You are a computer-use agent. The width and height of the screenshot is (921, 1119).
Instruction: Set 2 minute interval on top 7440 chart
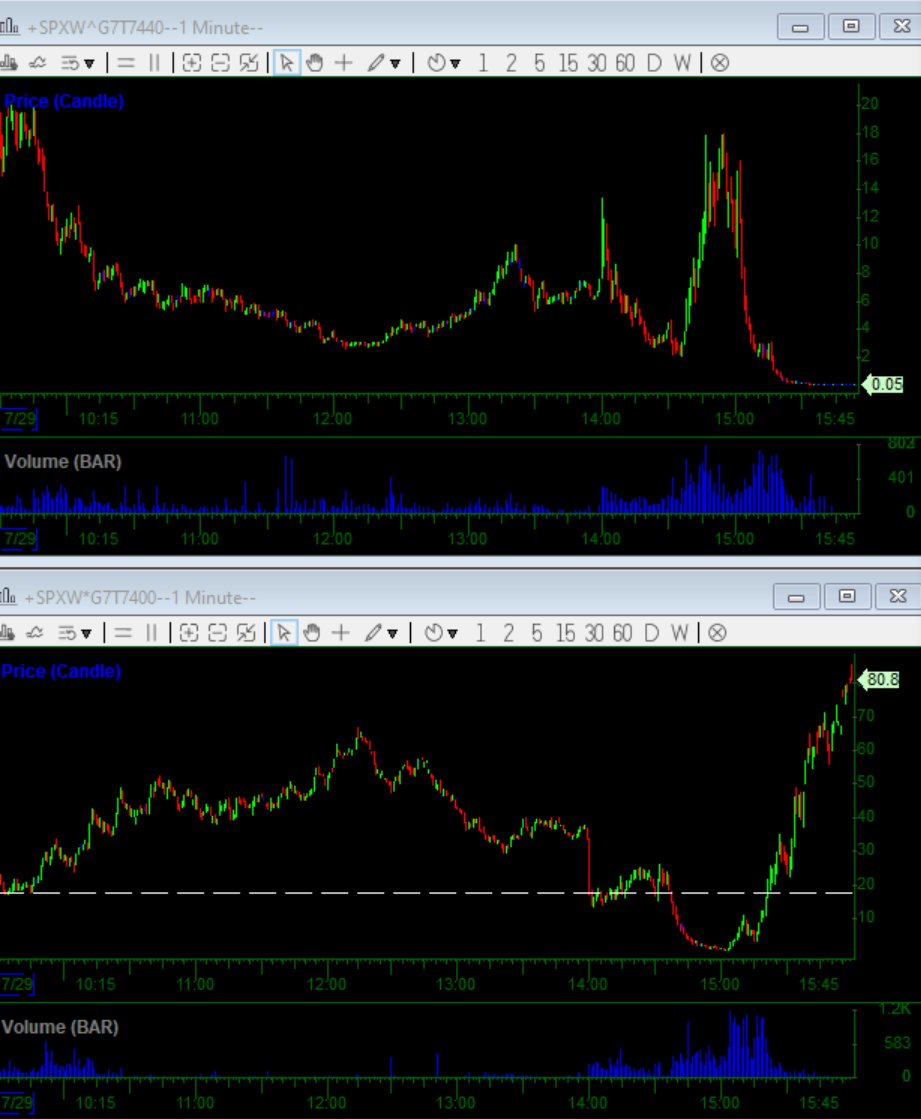[511, 63]
